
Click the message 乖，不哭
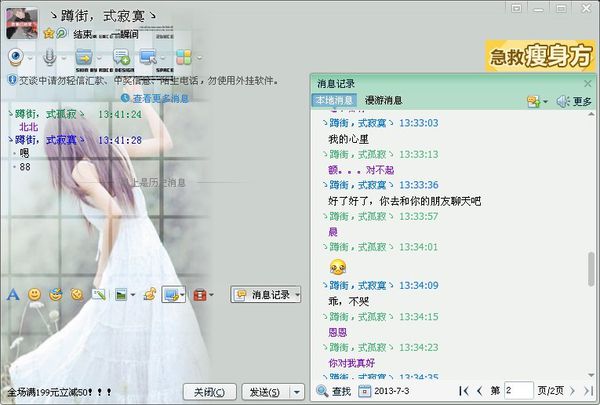[x=349, y=301]
